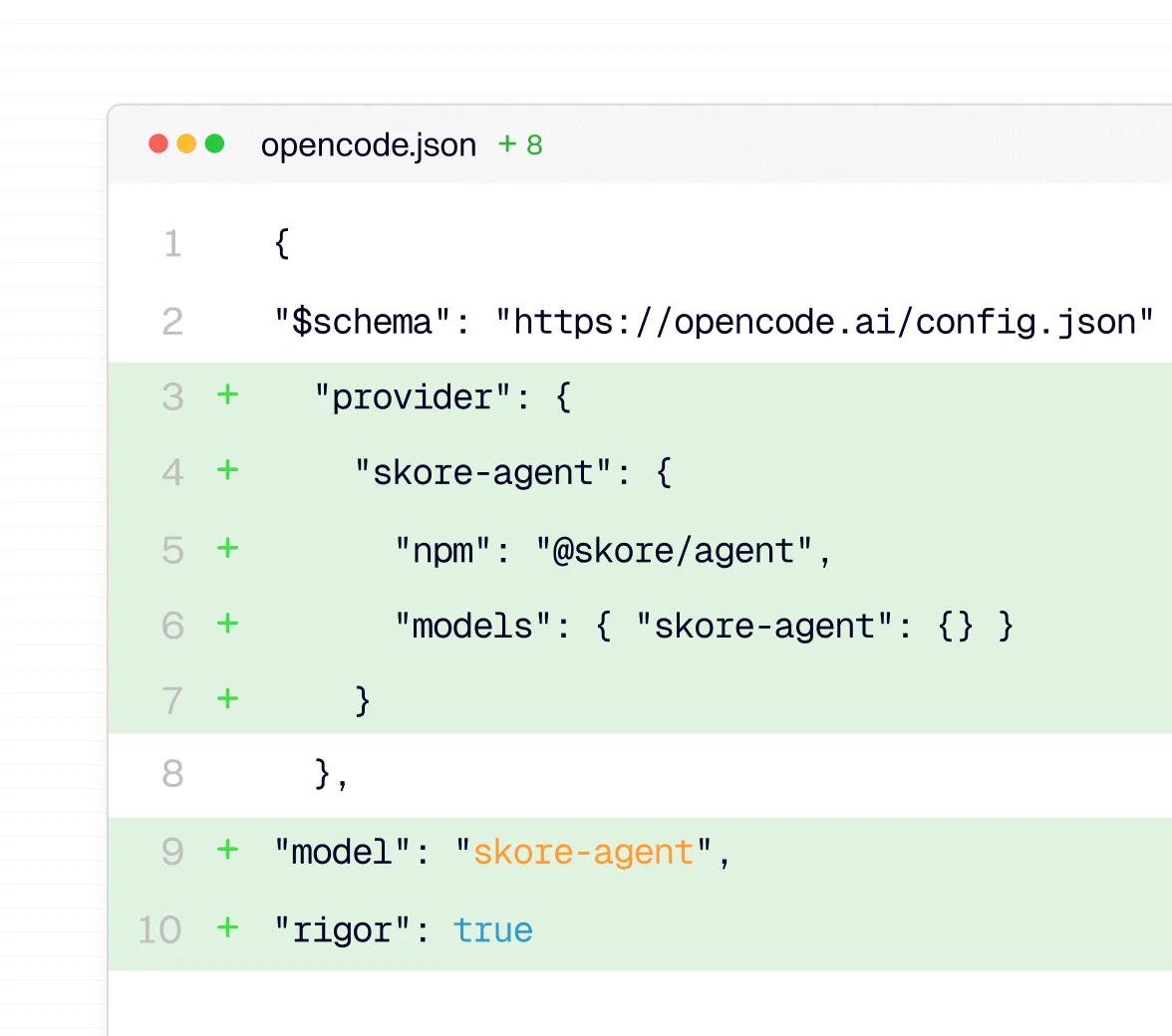Click the plus marker on line 6
The image size is (1172, 1036).
tap(228, 623)
